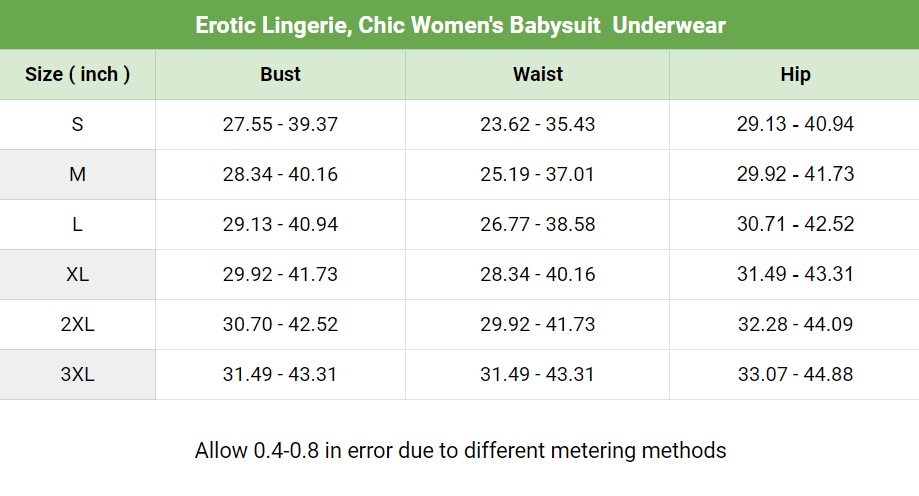The image size is (919, 496).
Task: Select hip value 33.07 - 44.88
Action: coord(795,375)
